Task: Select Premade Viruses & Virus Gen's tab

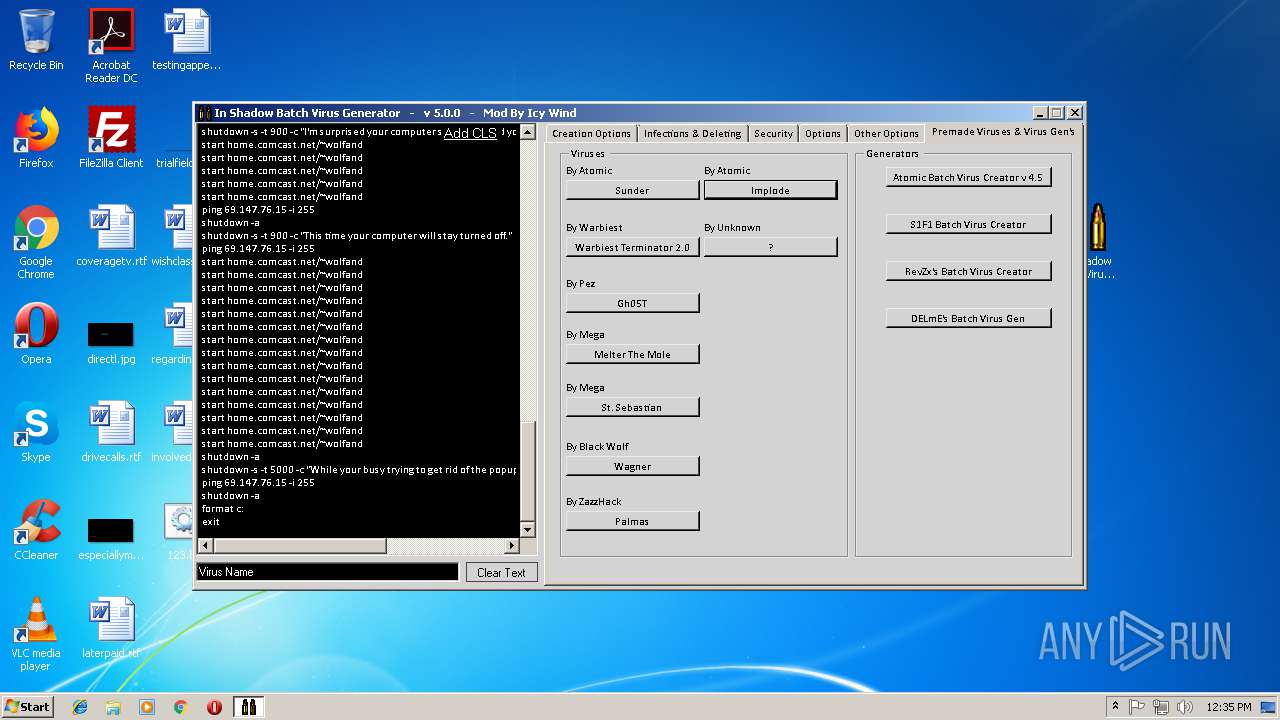Action: 1003,132
